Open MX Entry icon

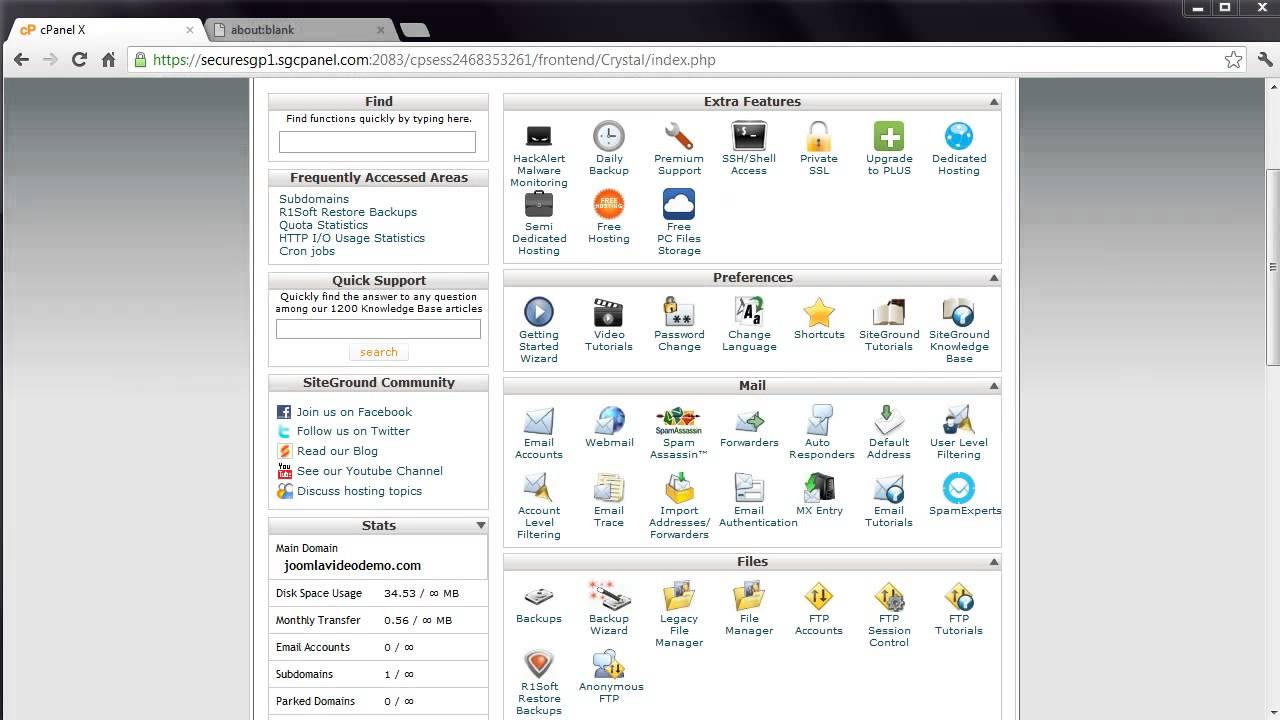(x=819, y=488)
